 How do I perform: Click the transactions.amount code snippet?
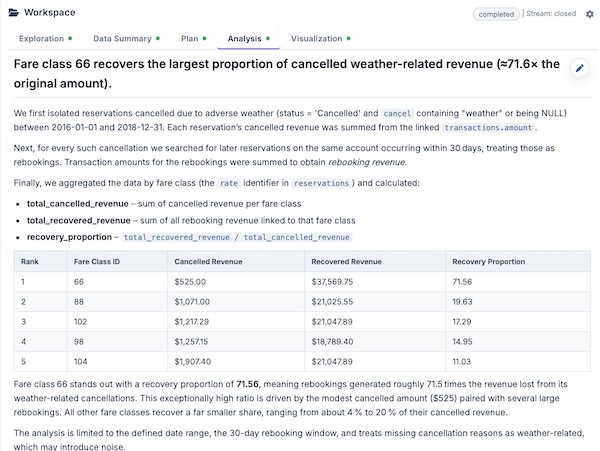(x=488, y=128)
